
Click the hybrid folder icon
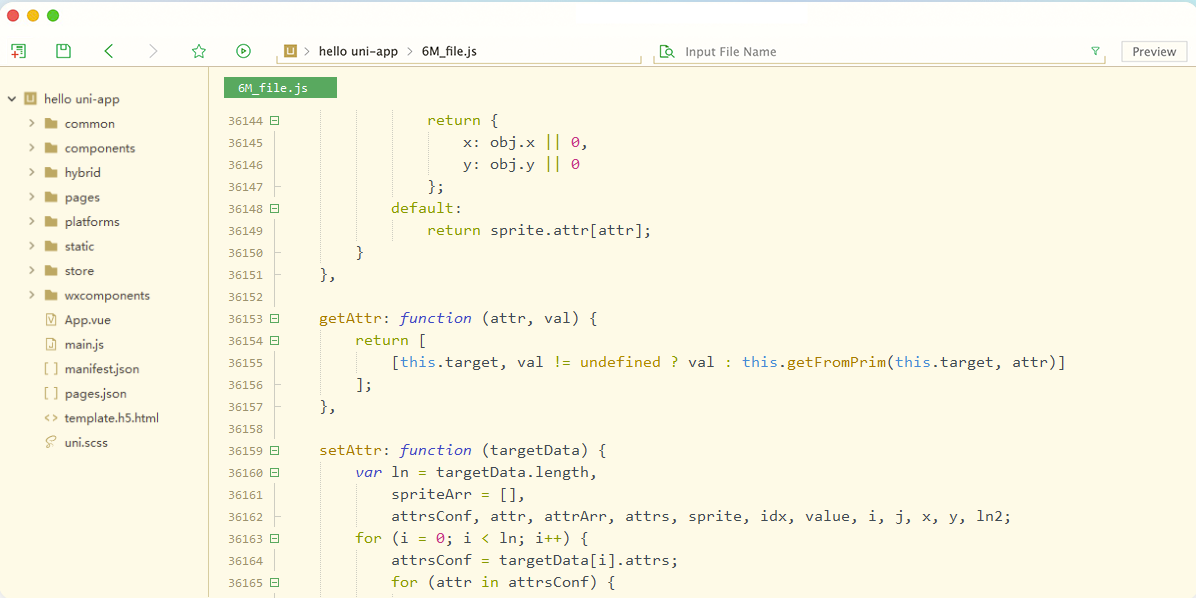52,172
